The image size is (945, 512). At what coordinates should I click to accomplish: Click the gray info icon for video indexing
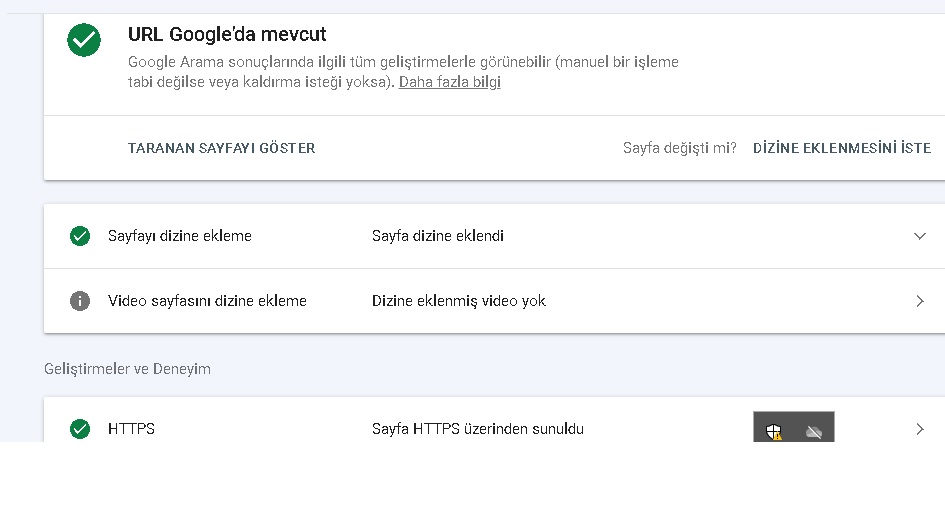[x=80, y=301]
